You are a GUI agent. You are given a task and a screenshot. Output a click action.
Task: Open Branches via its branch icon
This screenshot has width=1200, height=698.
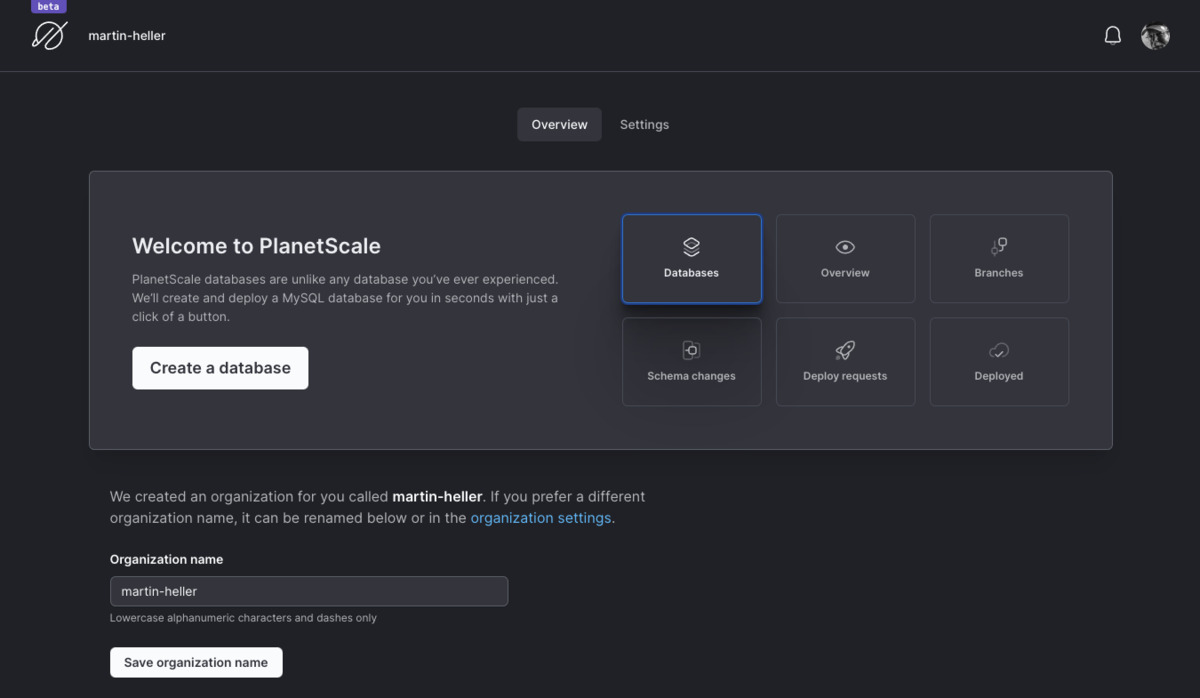coord(998,246)
